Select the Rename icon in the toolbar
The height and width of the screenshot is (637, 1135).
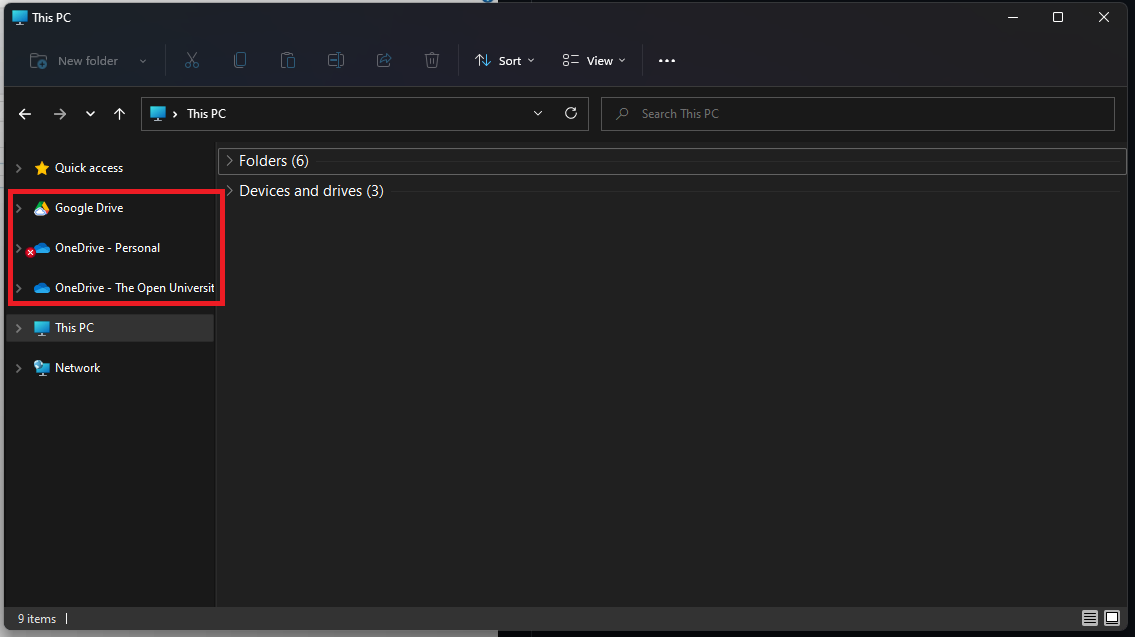point(336,60)
